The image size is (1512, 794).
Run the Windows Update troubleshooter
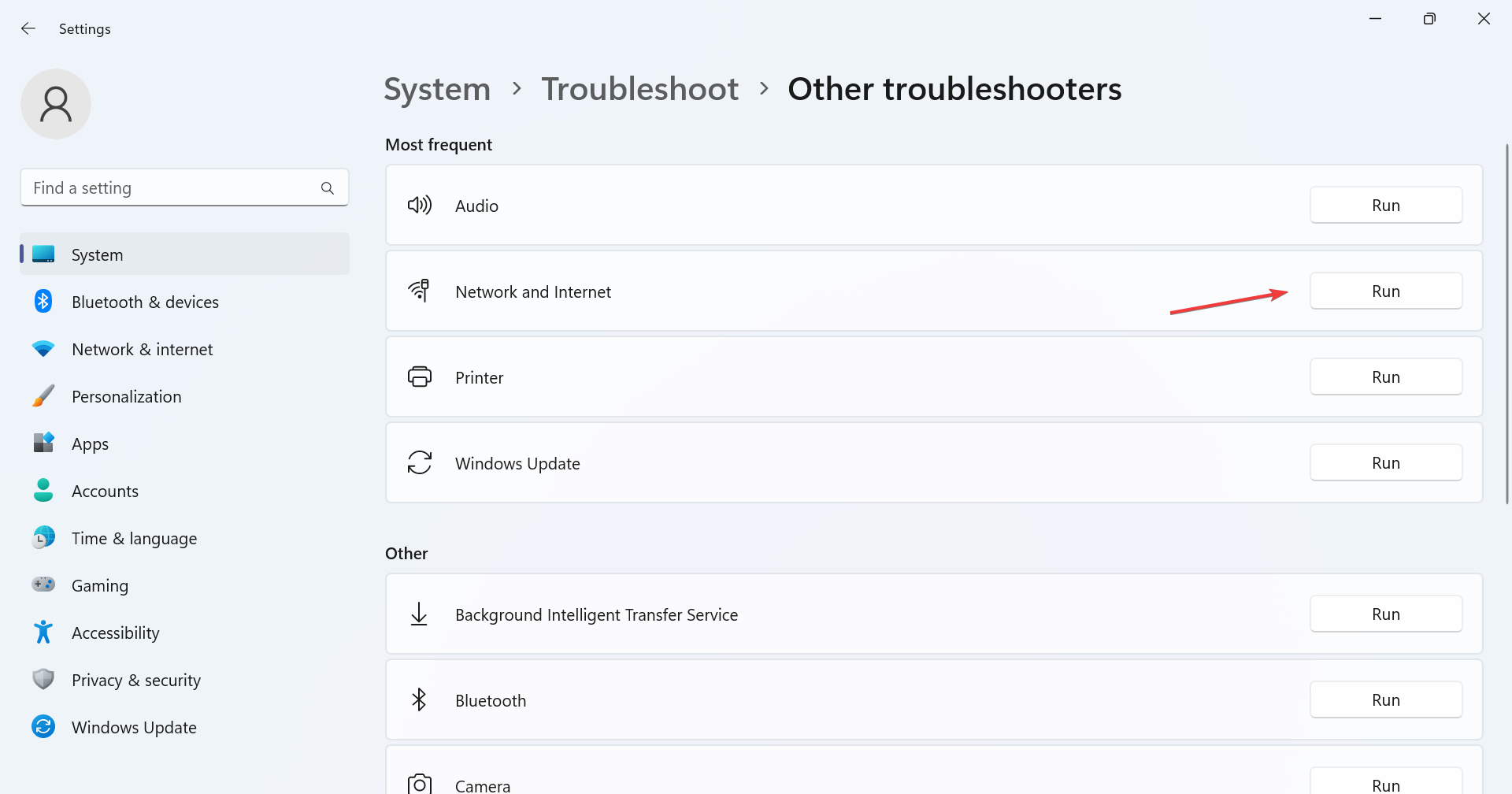tap(1386, 463)
